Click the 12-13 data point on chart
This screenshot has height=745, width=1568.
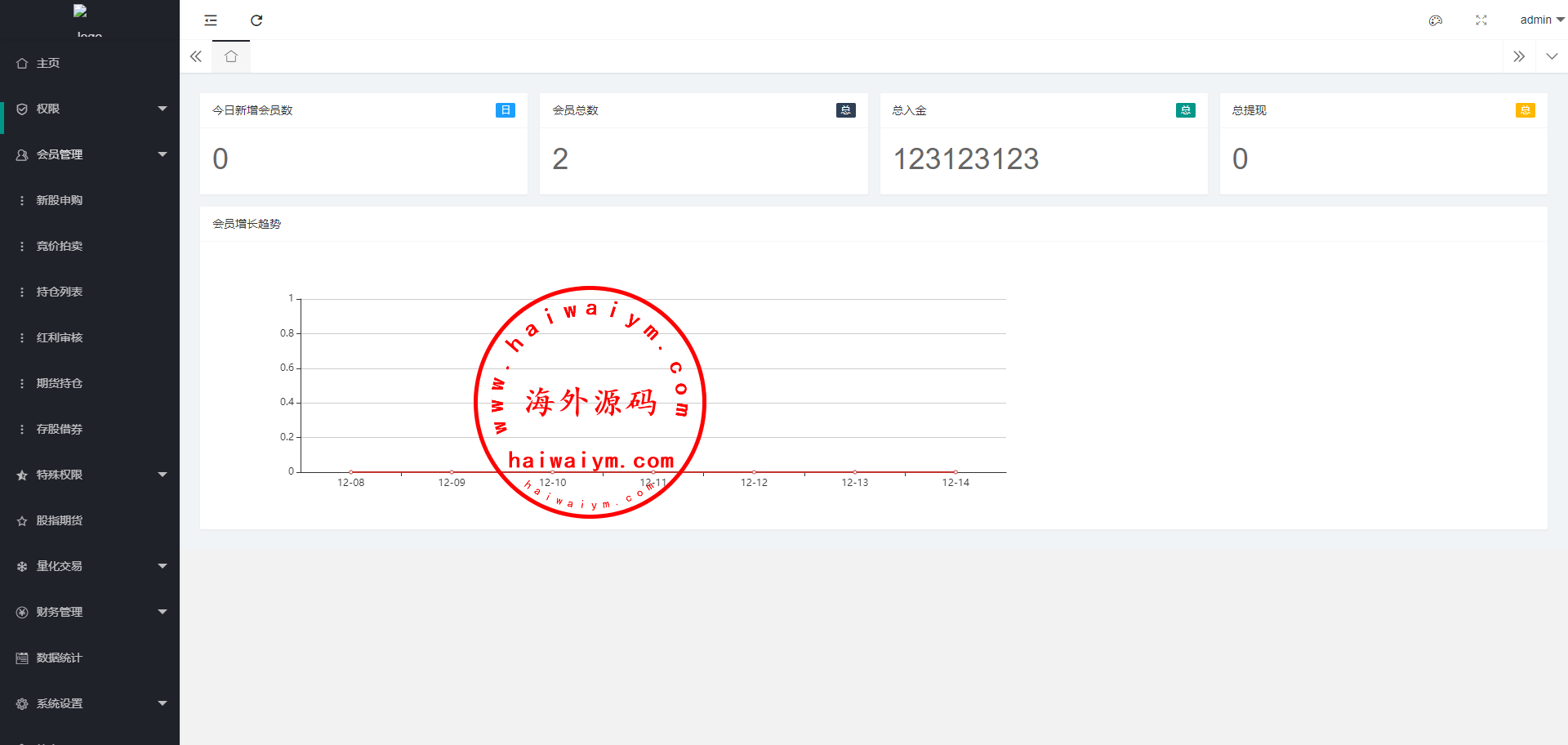tap(854, 472)
